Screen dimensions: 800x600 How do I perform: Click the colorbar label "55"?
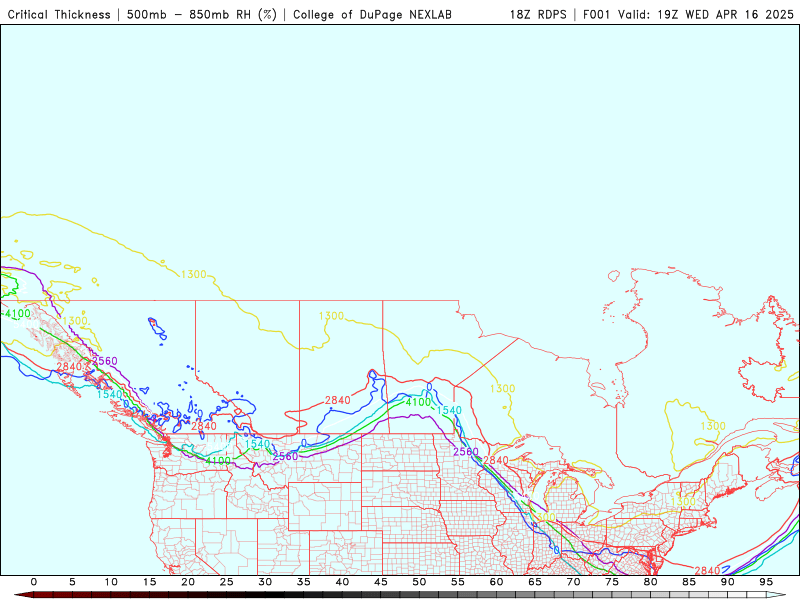click(x=458, y=582)
